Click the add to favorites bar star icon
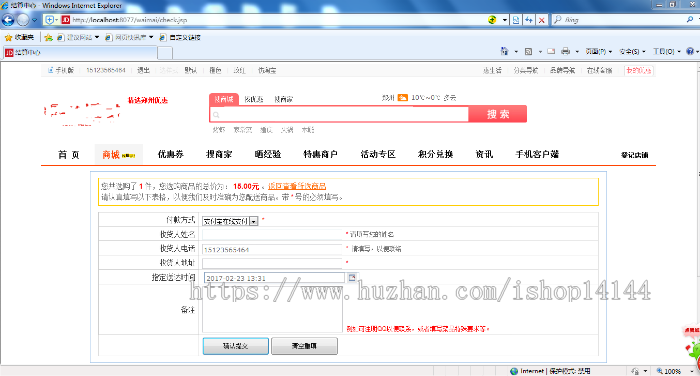700x376 pixels. 48,38
